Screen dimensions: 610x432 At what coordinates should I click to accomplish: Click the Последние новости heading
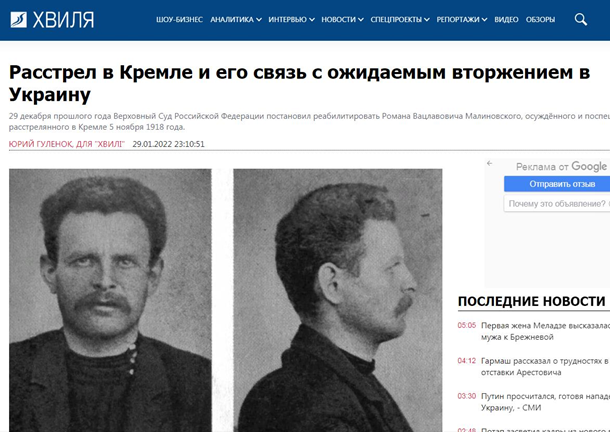[x=531, y=301]
